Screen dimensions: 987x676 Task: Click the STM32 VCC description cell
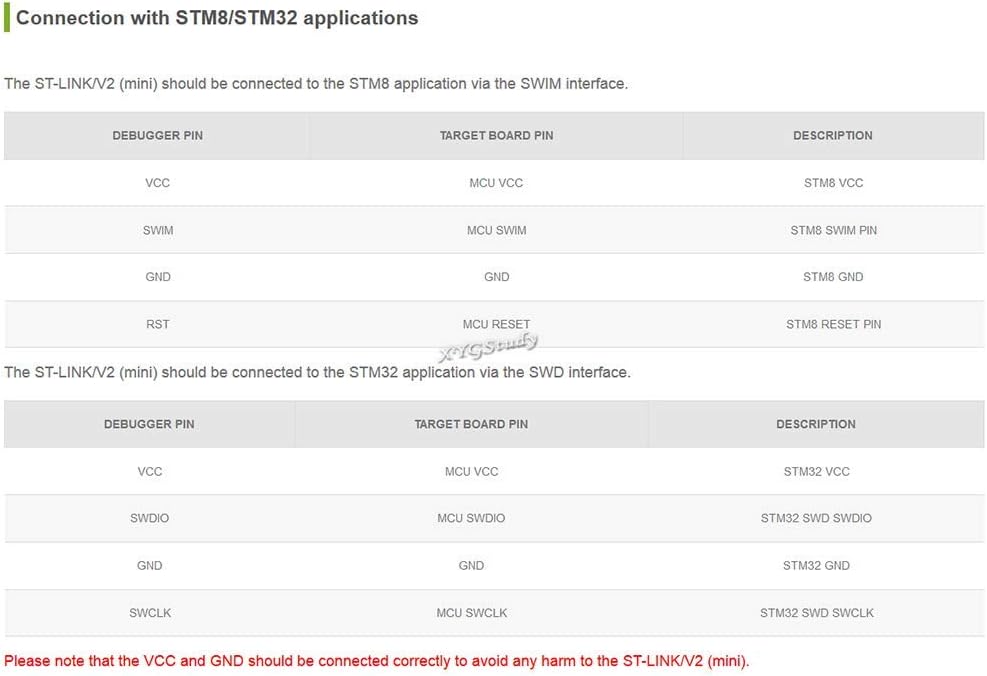tap(816, 471)
